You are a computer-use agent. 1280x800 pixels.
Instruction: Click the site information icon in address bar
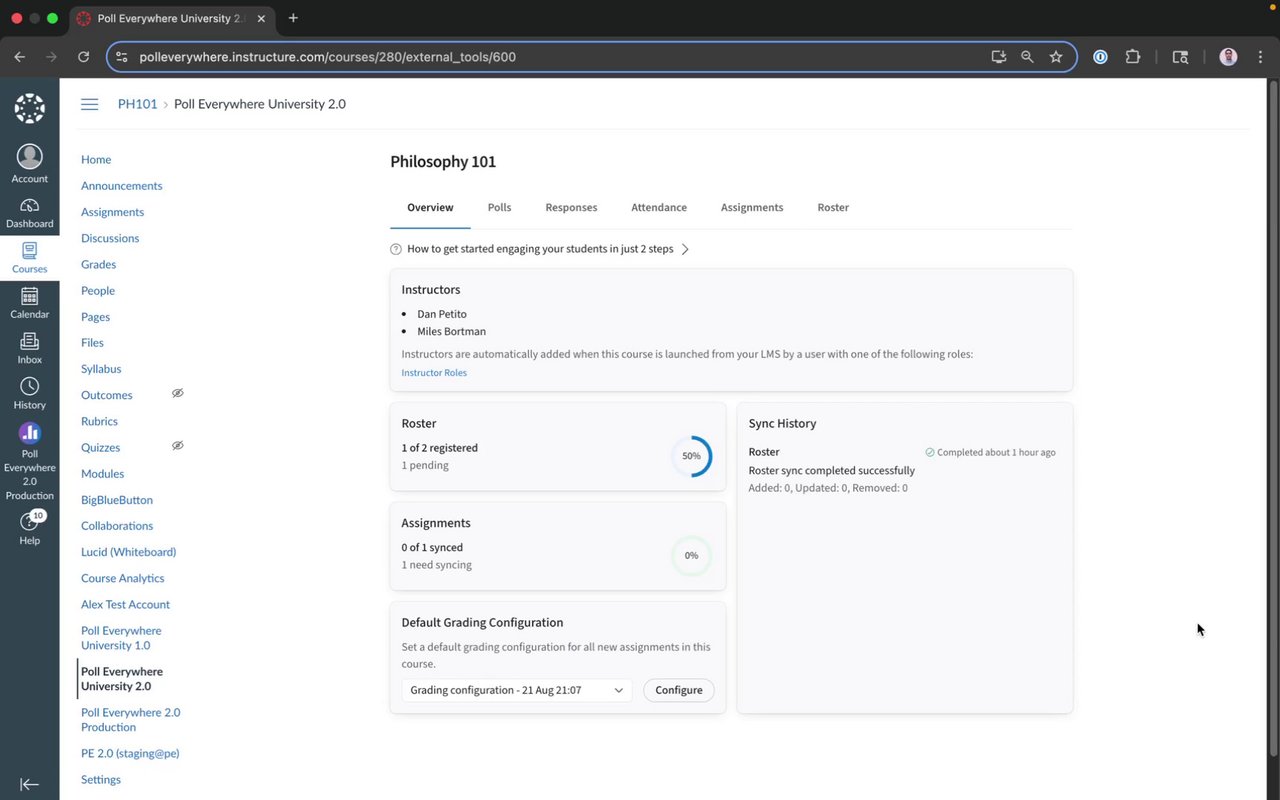(x=122, y=57)
